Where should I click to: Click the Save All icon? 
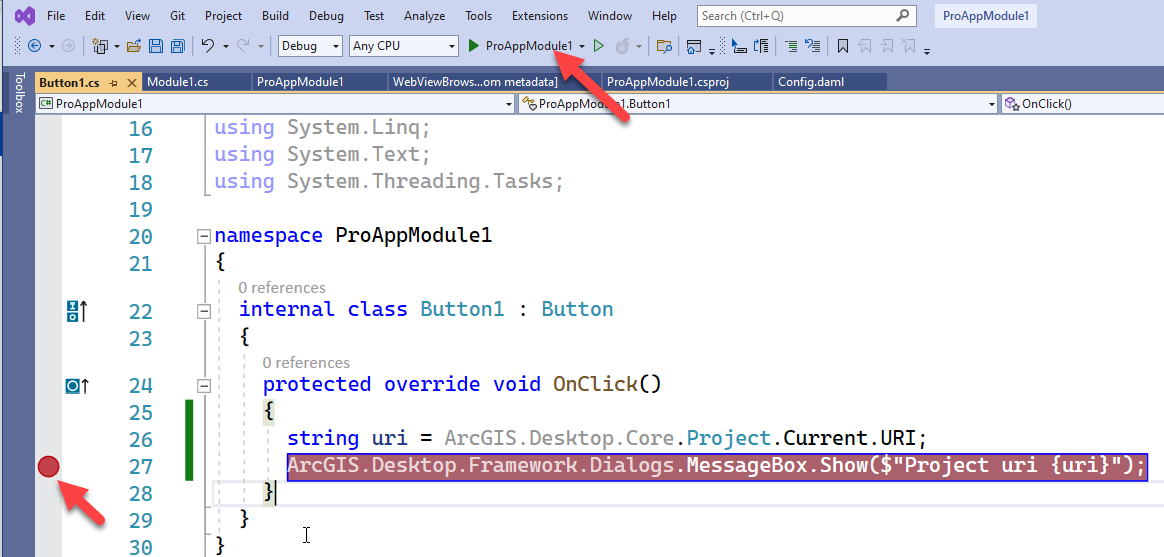pos(177,46)
